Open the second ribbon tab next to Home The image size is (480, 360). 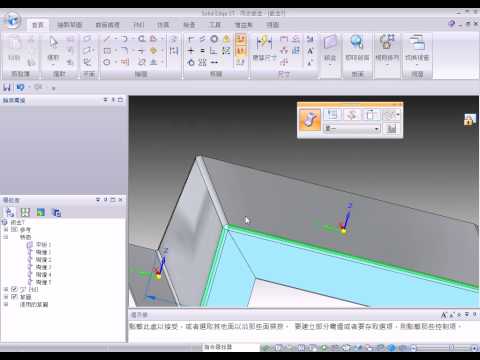point(69,25)
